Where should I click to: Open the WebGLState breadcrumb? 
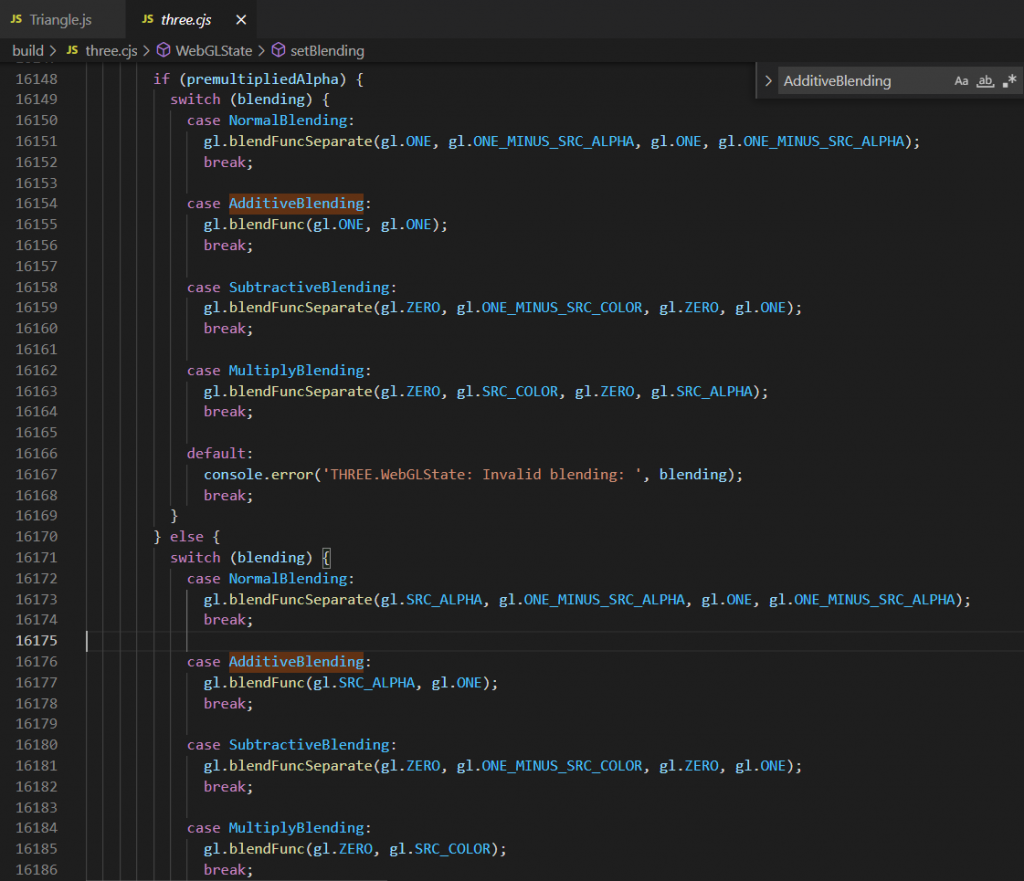[214, 51]
